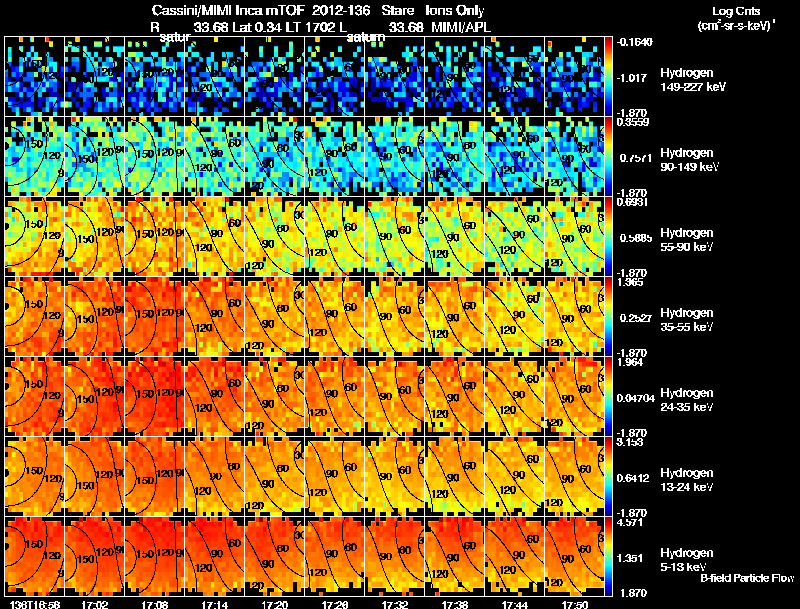Open the 24-35 keV panel in the 136T16:56 column
The image size is (800, 609).
click(x=34, y=397)
